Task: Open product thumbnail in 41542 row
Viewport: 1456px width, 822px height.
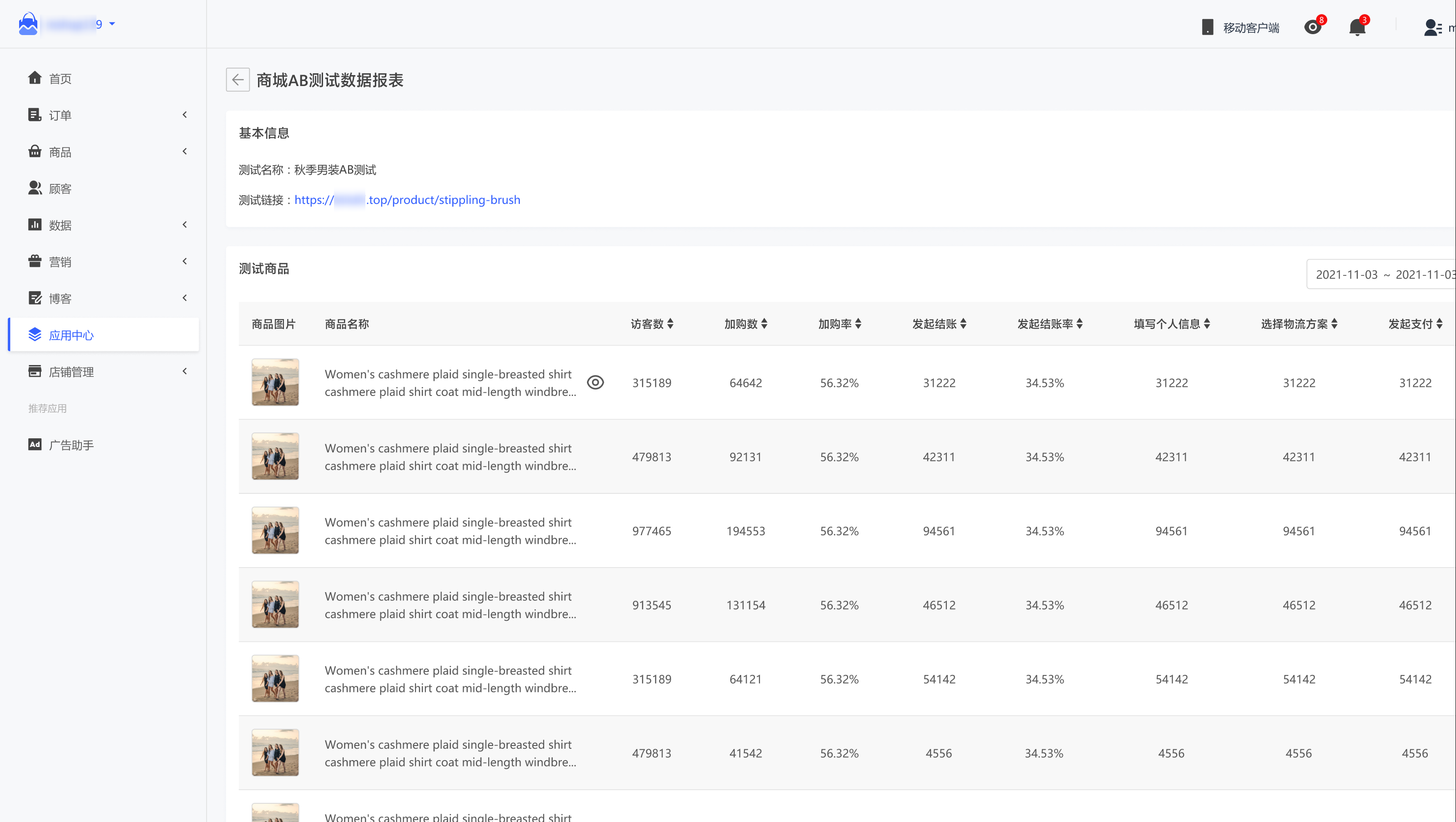Action: click(x=275, y=752)
